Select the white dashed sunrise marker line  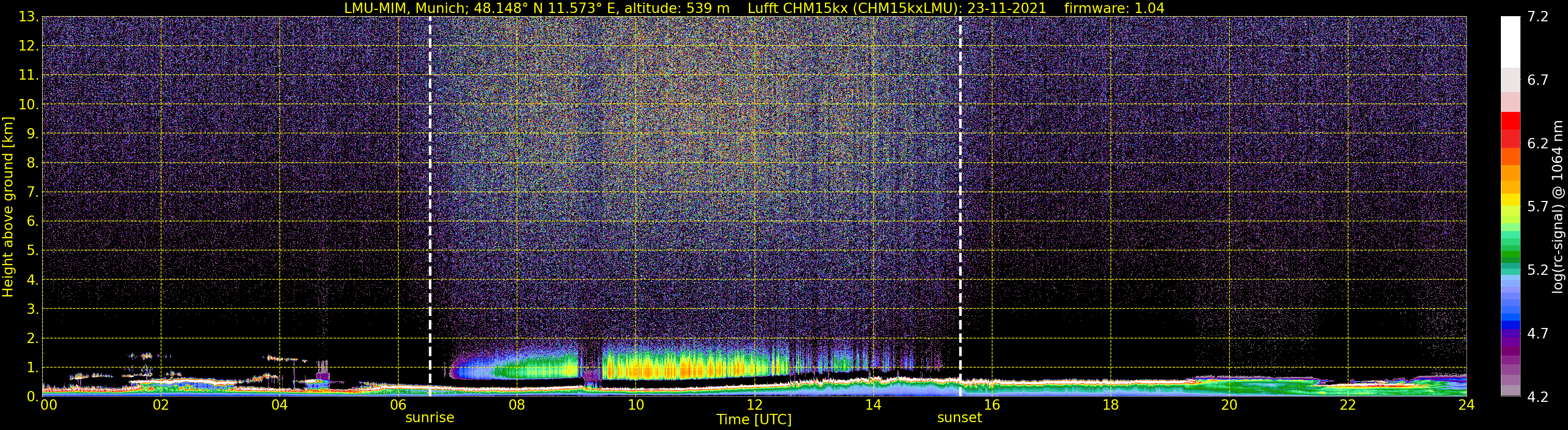430,207
